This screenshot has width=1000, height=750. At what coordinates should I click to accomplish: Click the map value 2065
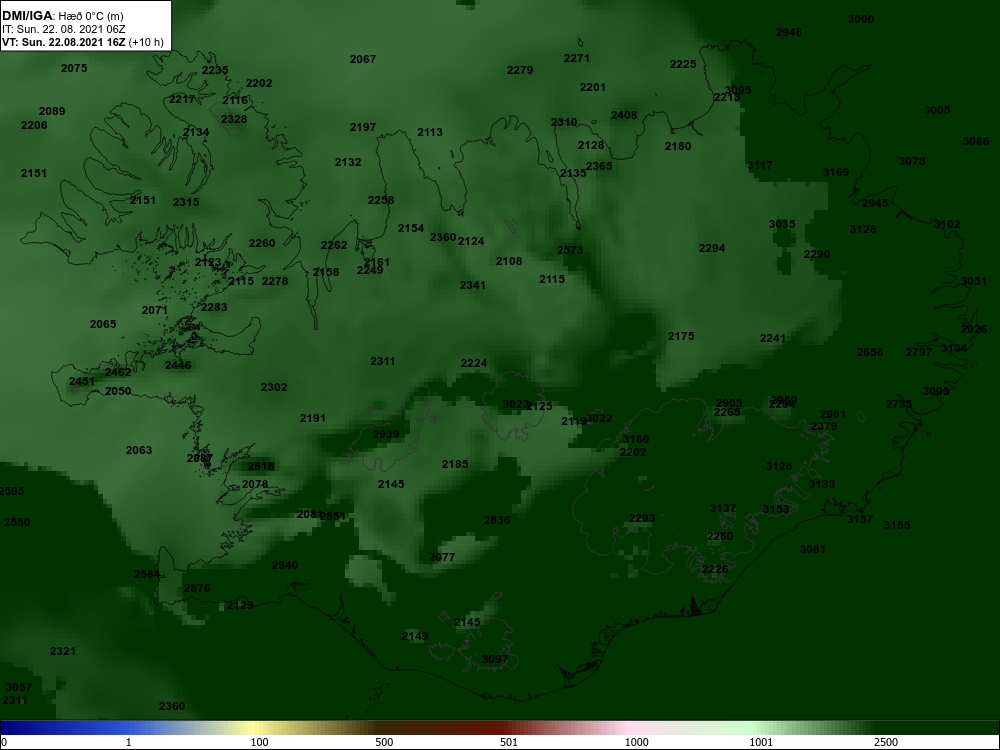point(103,324)
